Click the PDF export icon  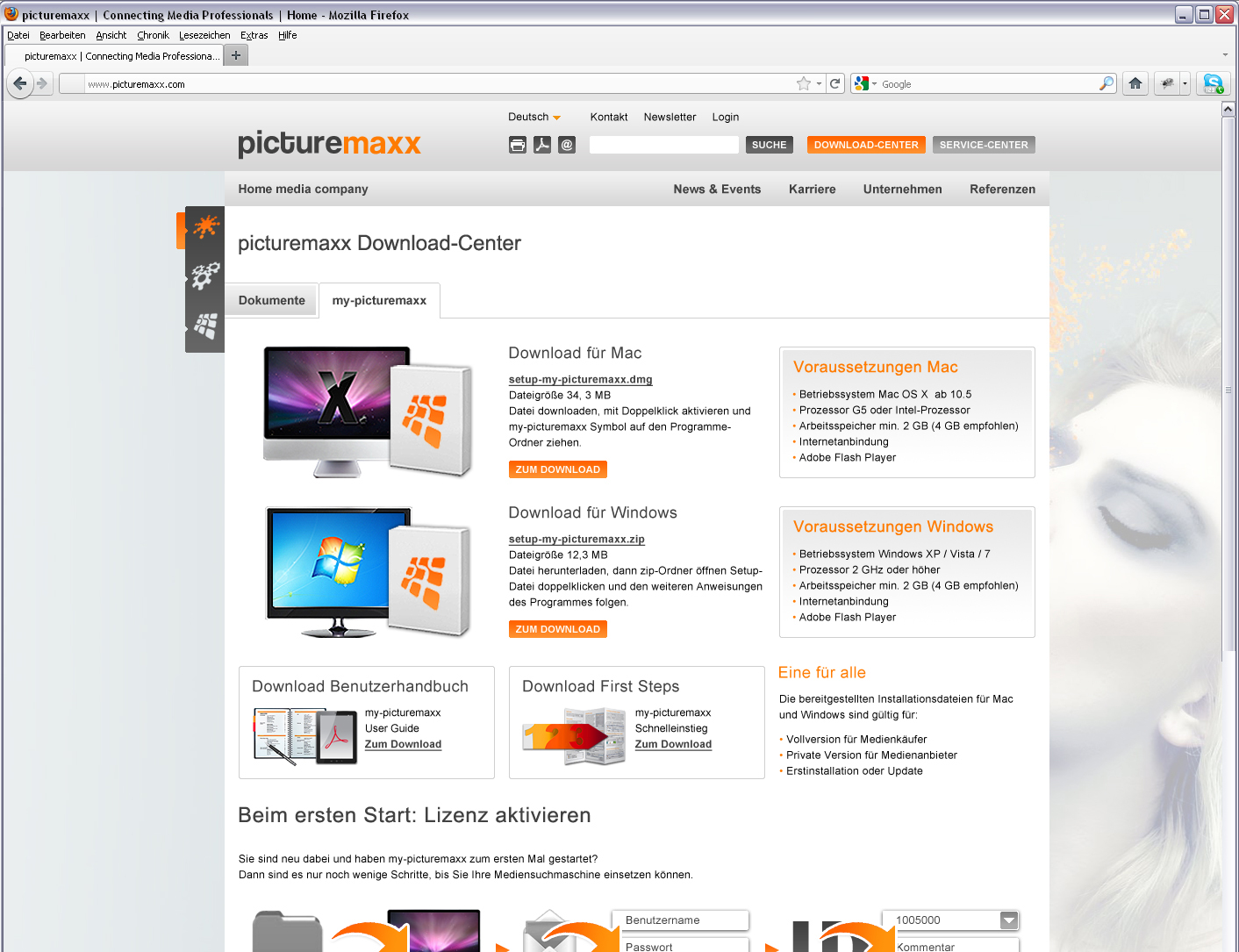(542, 145)
